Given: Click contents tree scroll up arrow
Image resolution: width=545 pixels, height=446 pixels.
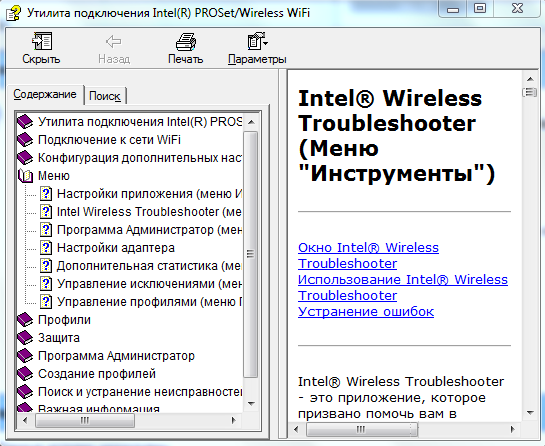Looking at the screenshot, I should (251, 122).
